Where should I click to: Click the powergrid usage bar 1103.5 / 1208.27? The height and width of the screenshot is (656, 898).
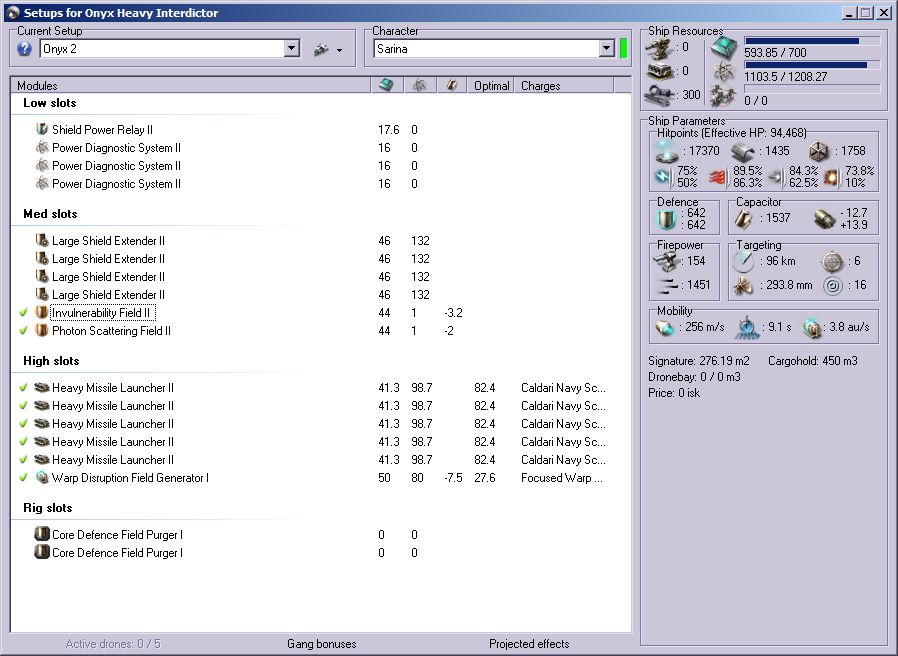(812, 65)
